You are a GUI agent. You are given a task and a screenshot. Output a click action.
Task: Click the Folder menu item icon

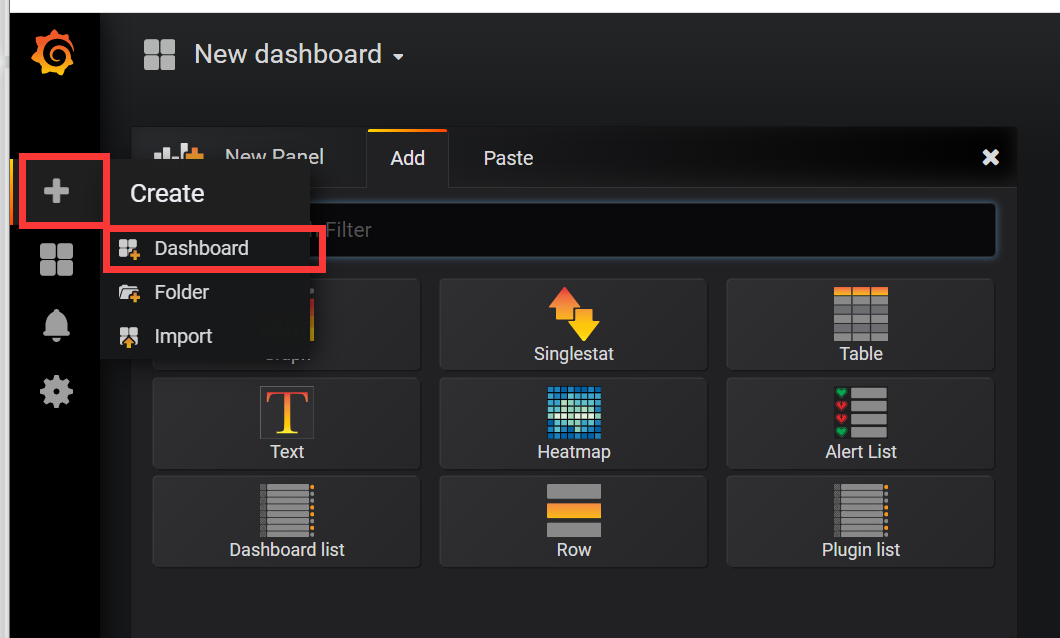(129, 293)
